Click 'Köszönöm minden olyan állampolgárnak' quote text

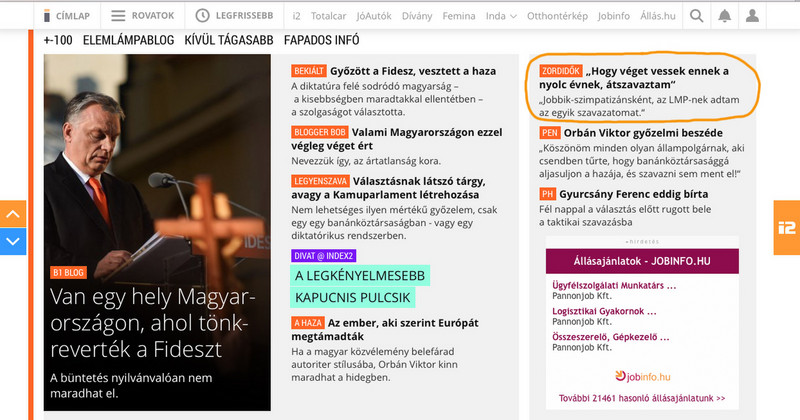point(641,161)
